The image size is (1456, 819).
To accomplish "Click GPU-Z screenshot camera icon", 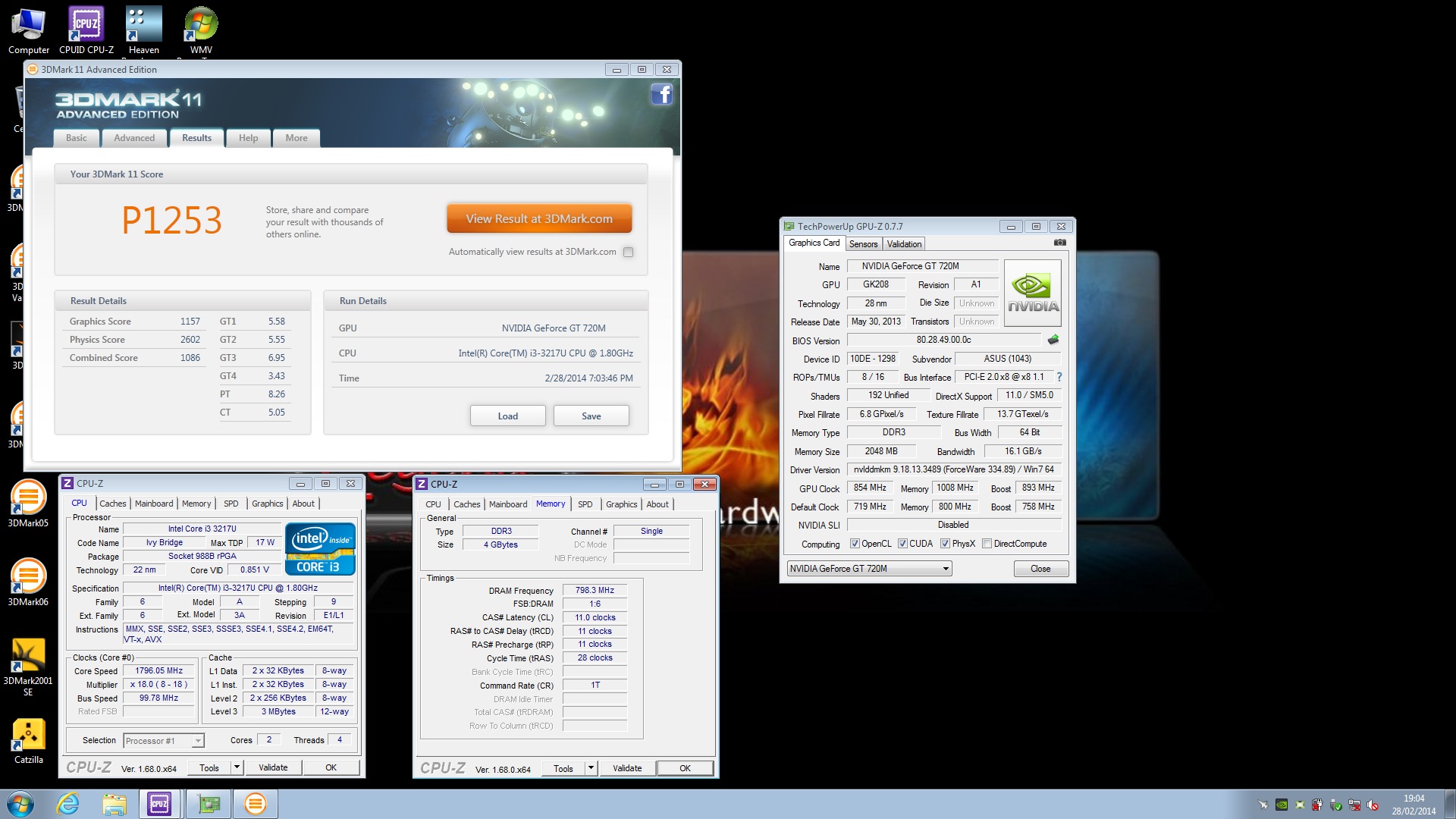I will [x=1059, y=243].
